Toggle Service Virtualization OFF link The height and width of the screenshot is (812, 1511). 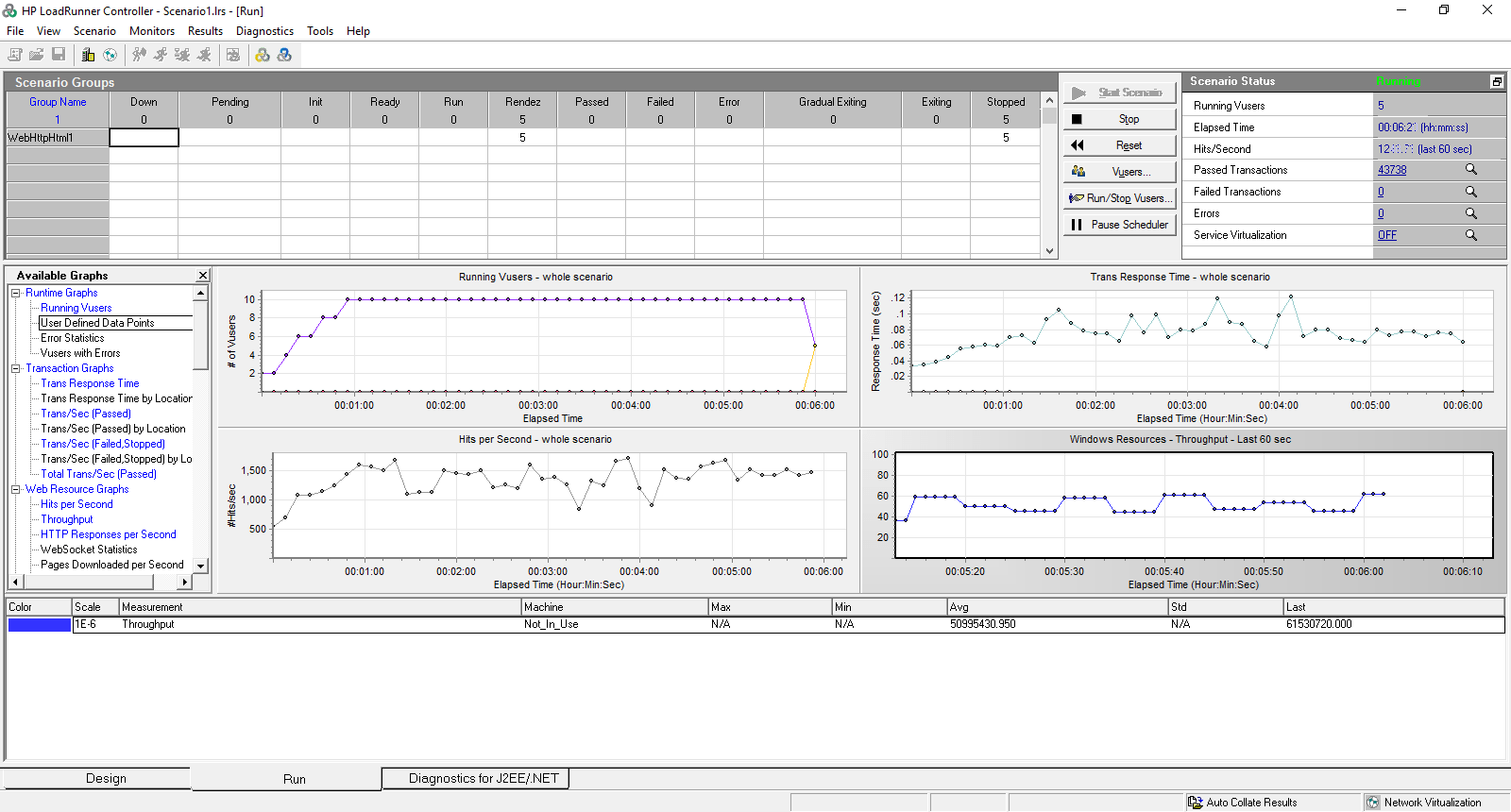(1386, 235)
